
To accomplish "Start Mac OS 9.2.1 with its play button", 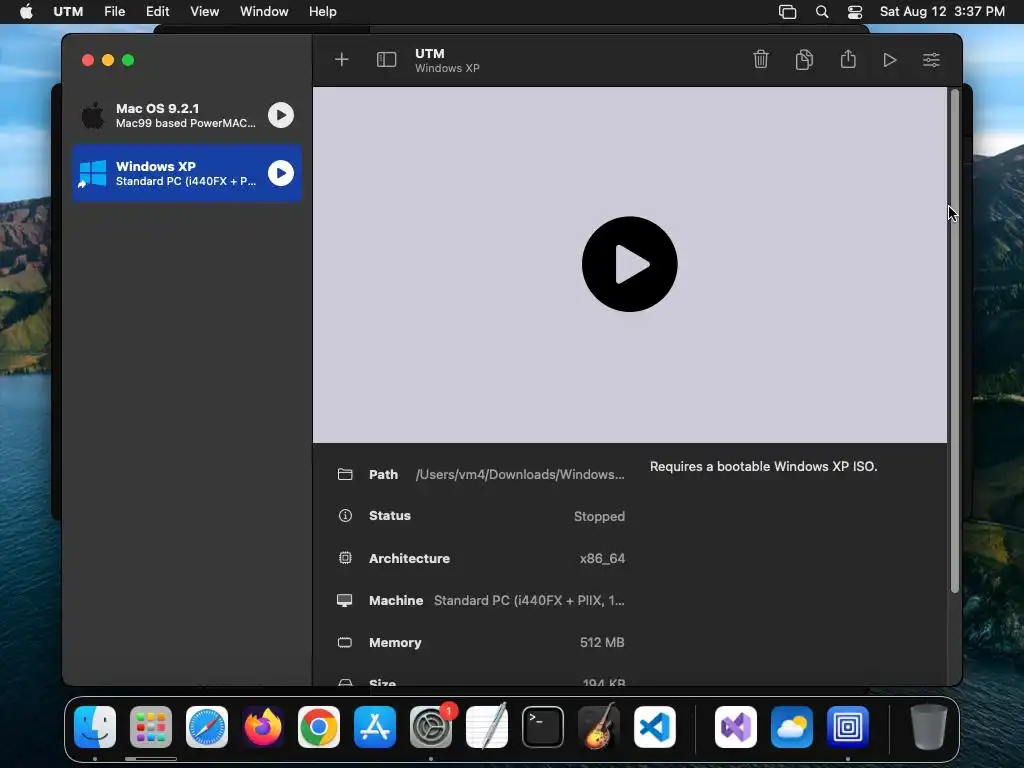I will 281,115.
